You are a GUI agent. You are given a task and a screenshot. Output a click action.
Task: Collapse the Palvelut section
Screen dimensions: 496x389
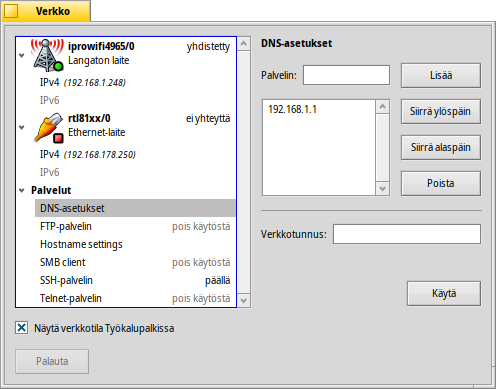tap(22, 191)
